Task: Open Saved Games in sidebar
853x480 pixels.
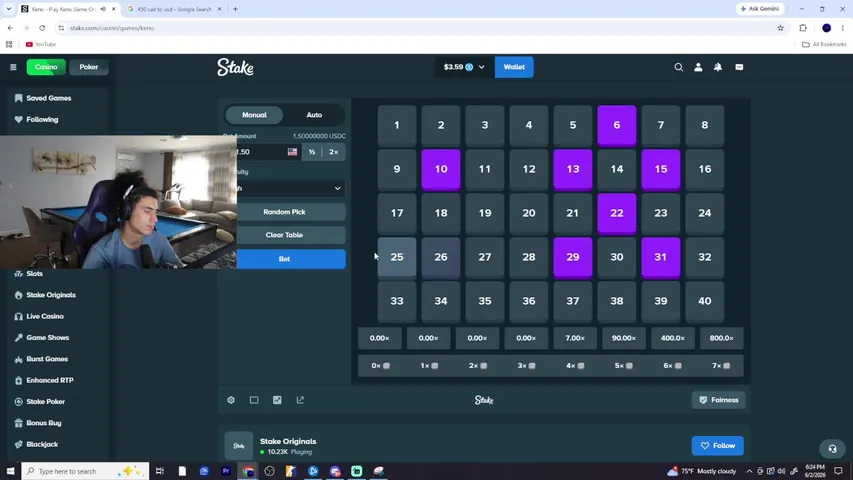Action: point(48,98)
